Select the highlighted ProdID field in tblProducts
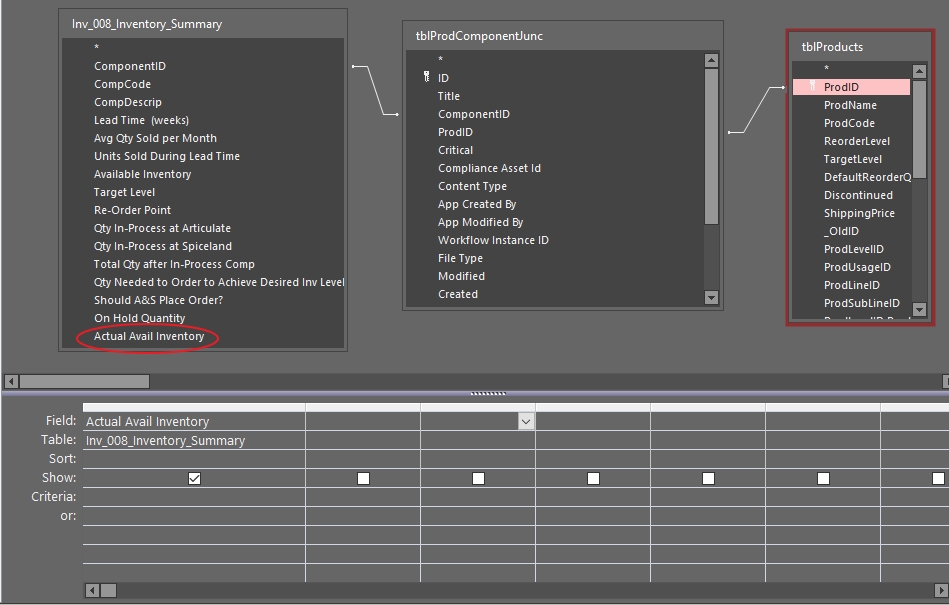The image size is (949, 605). 852,87
